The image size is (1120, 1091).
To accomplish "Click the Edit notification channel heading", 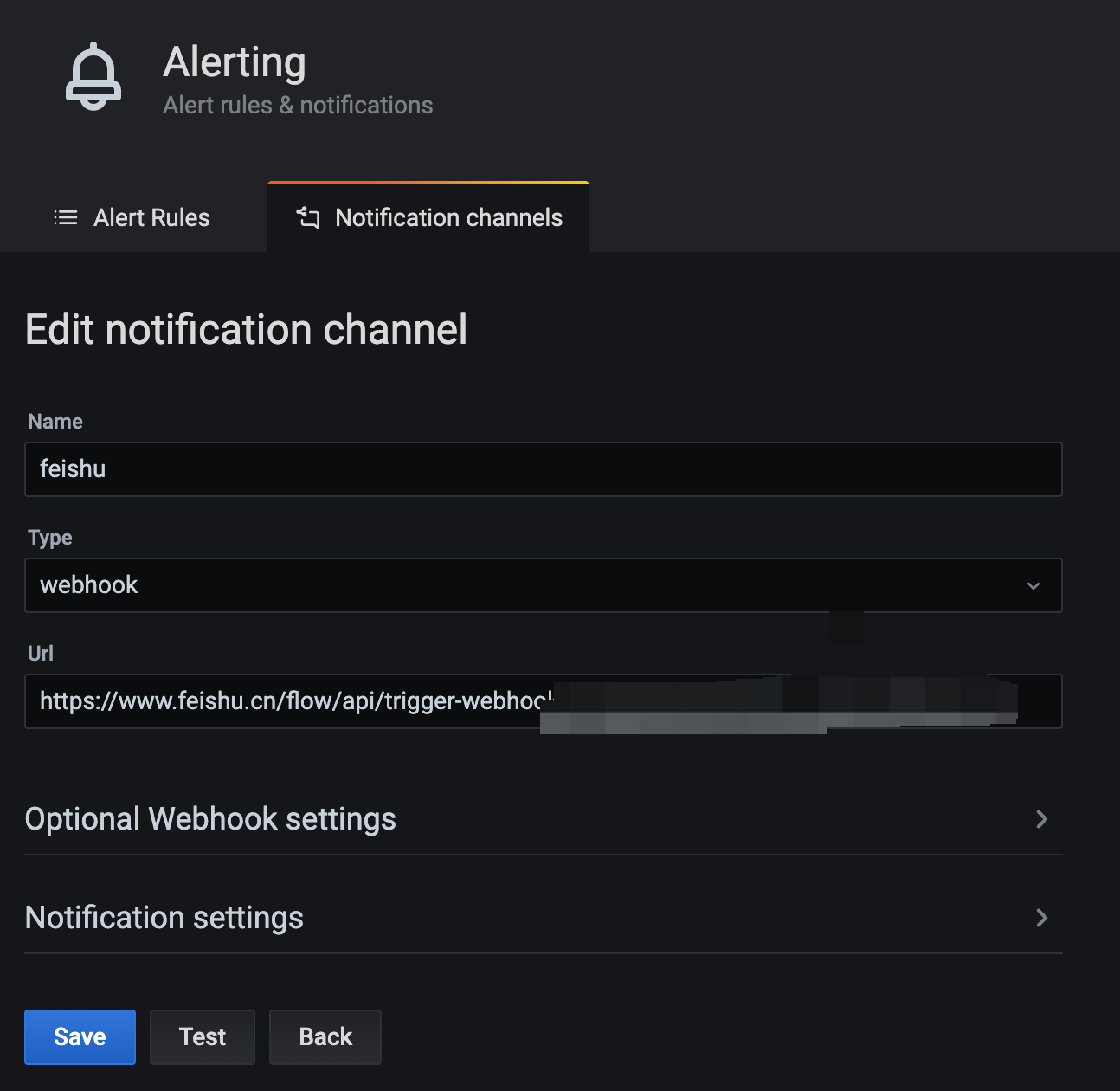I will coord(247,330).
